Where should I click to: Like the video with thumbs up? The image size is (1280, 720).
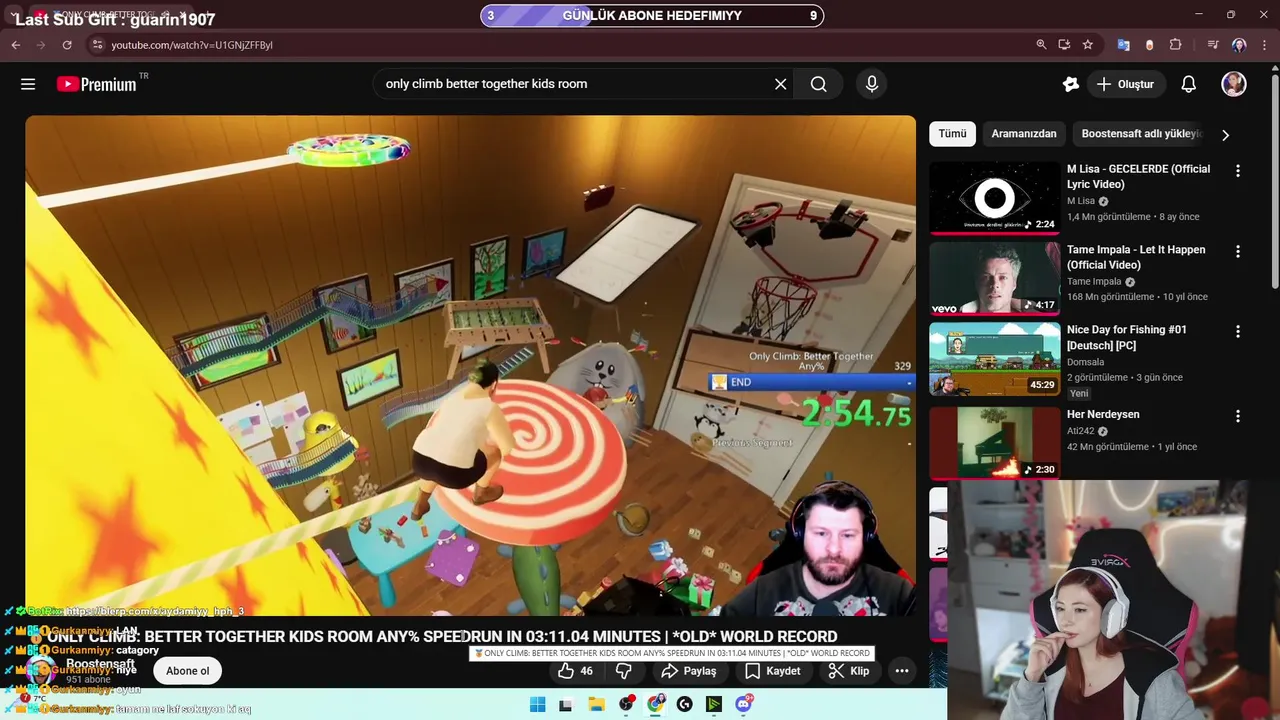[575, 671]
